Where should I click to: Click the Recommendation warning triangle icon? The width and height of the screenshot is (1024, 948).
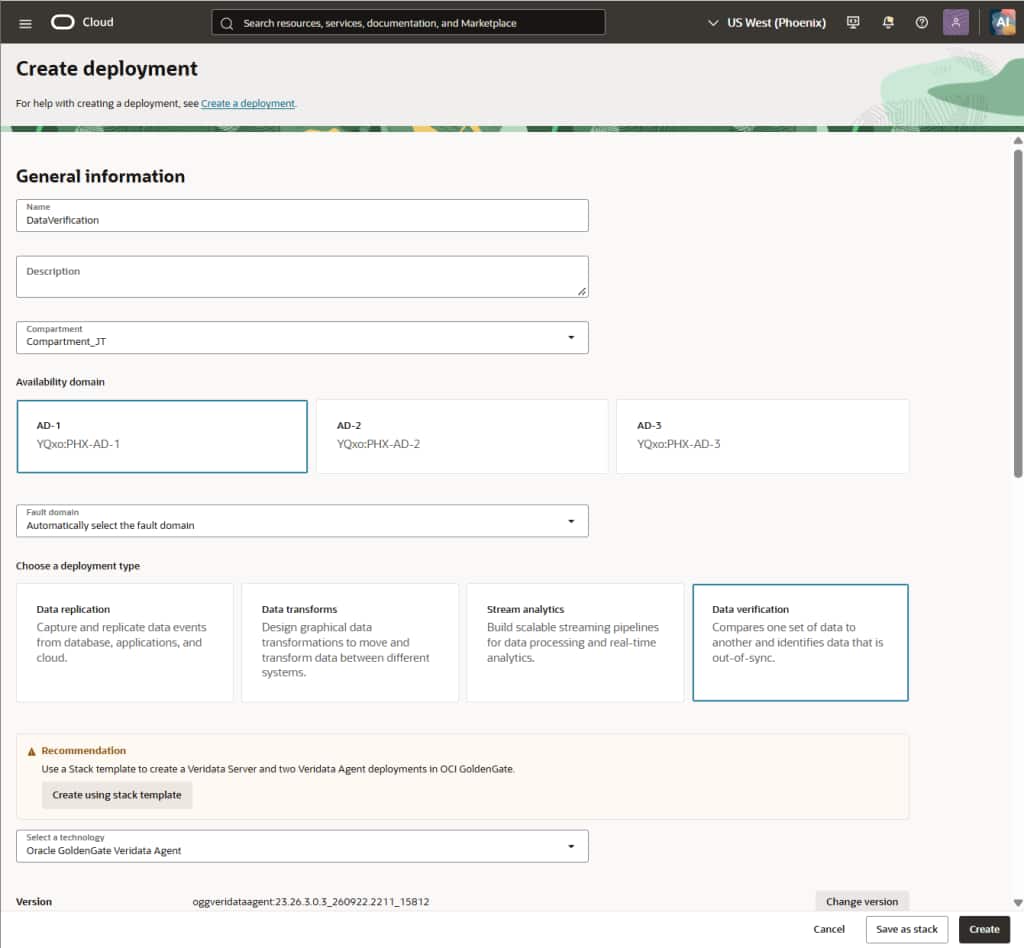(31, 751)
